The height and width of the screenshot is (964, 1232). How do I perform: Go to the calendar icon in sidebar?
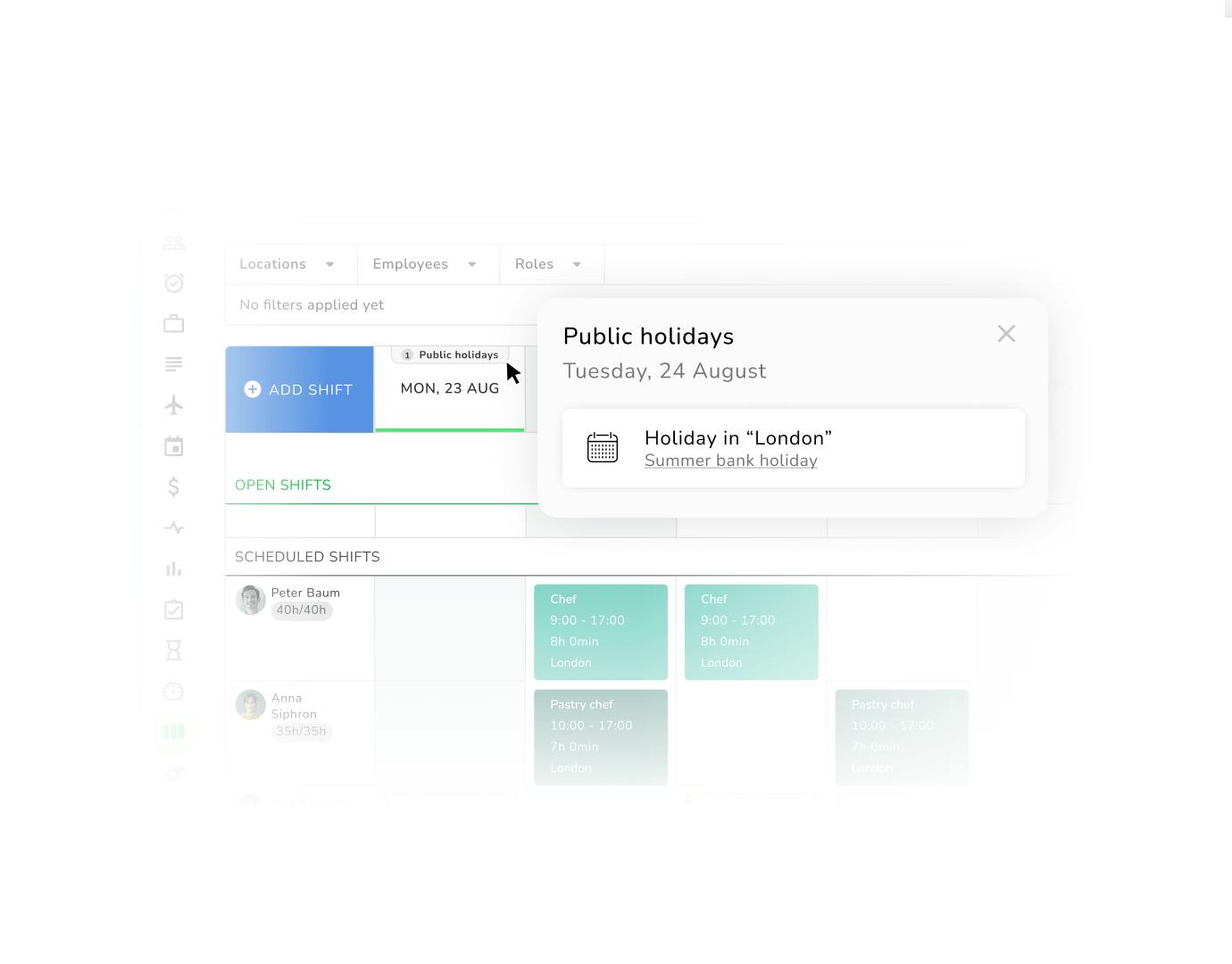coord(174,446)
